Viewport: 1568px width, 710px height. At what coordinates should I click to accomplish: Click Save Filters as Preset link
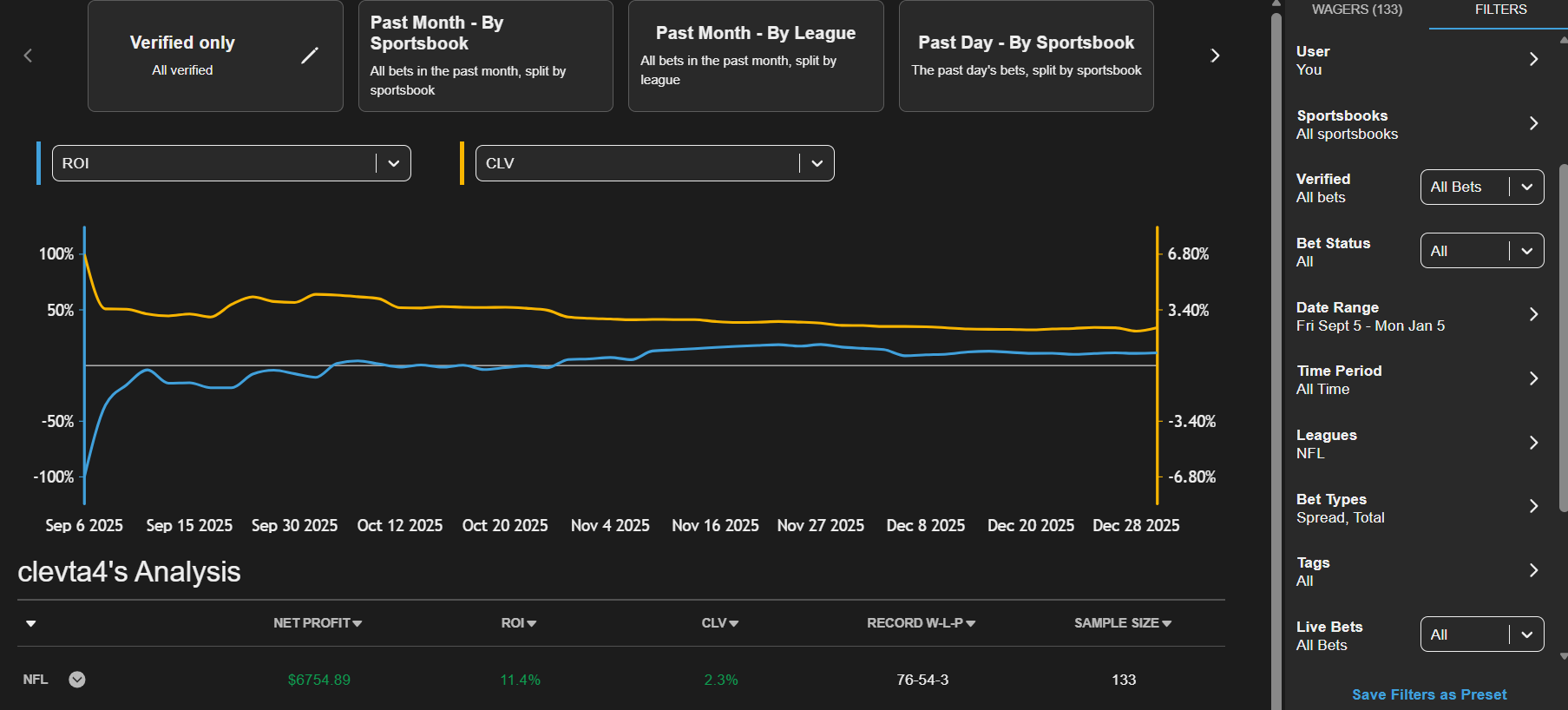(x=1429, y=694)
